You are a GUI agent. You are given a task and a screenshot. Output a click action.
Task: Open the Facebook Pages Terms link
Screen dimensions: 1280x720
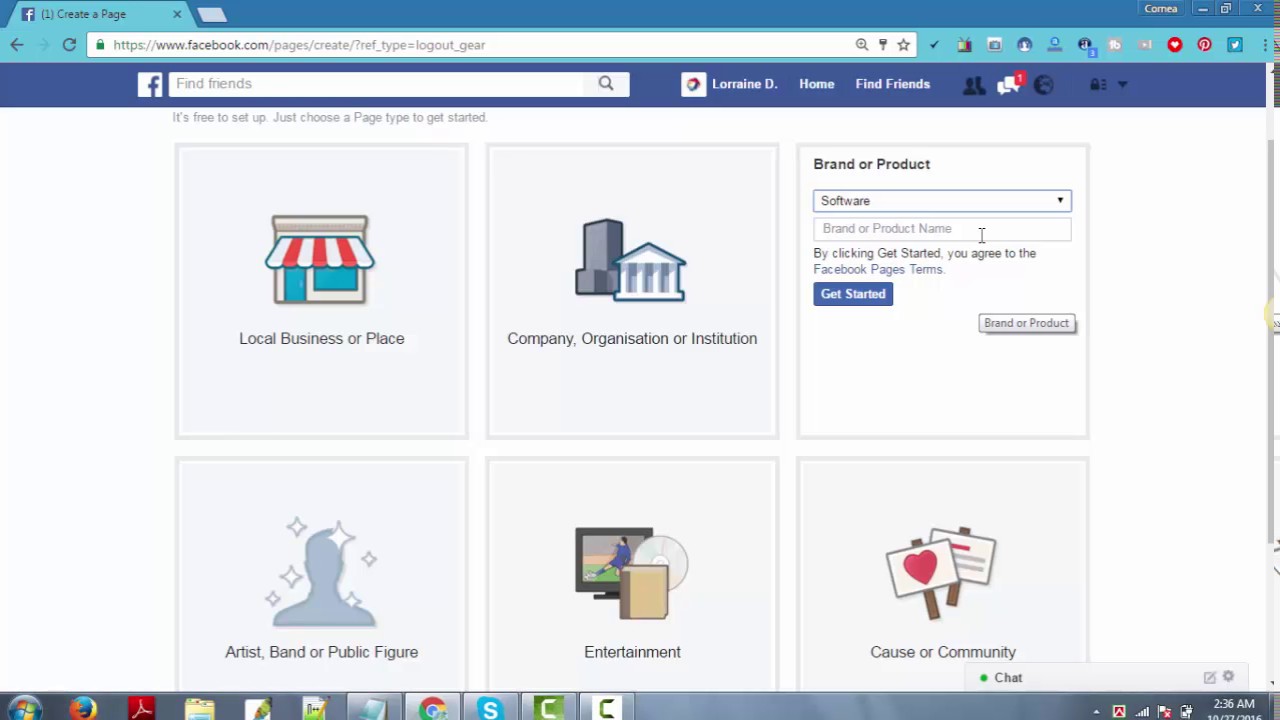[878, 269]
